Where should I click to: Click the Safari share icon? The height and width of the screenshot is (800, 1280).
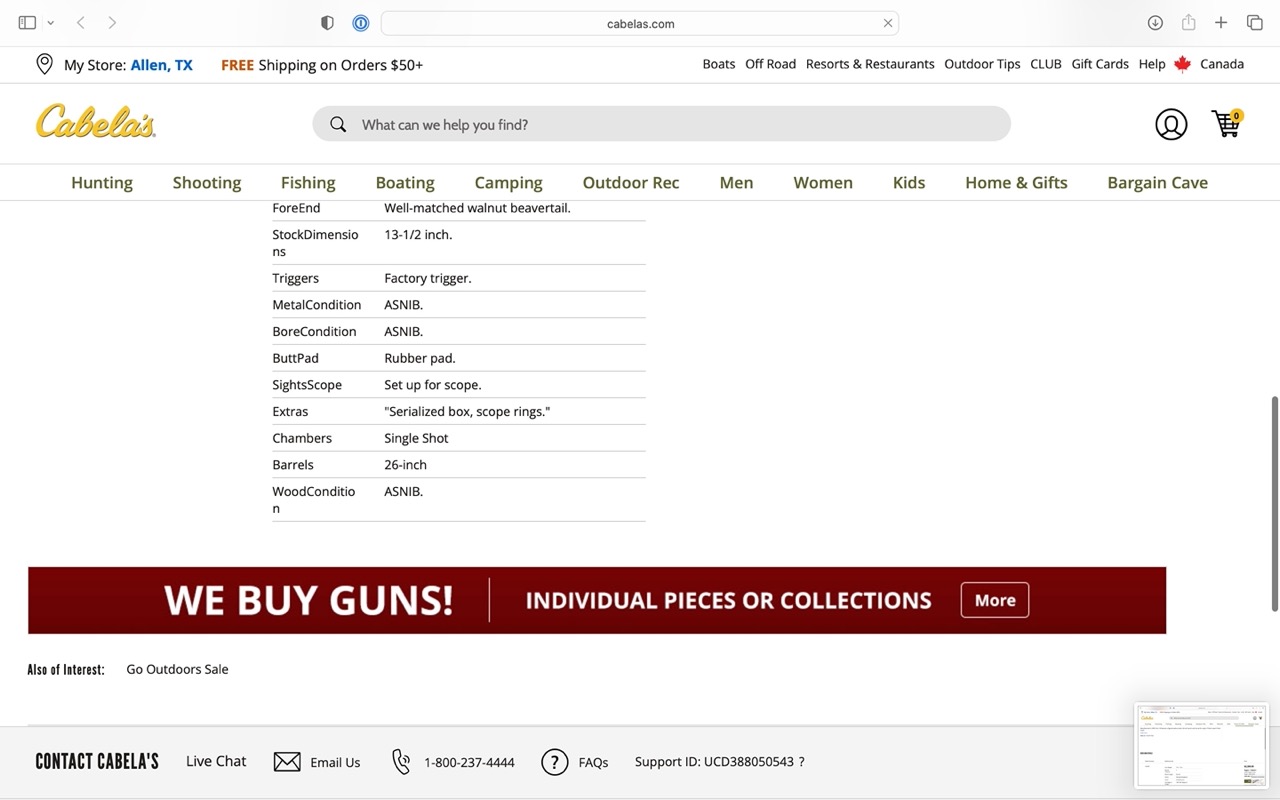(x=1188, y=23)
